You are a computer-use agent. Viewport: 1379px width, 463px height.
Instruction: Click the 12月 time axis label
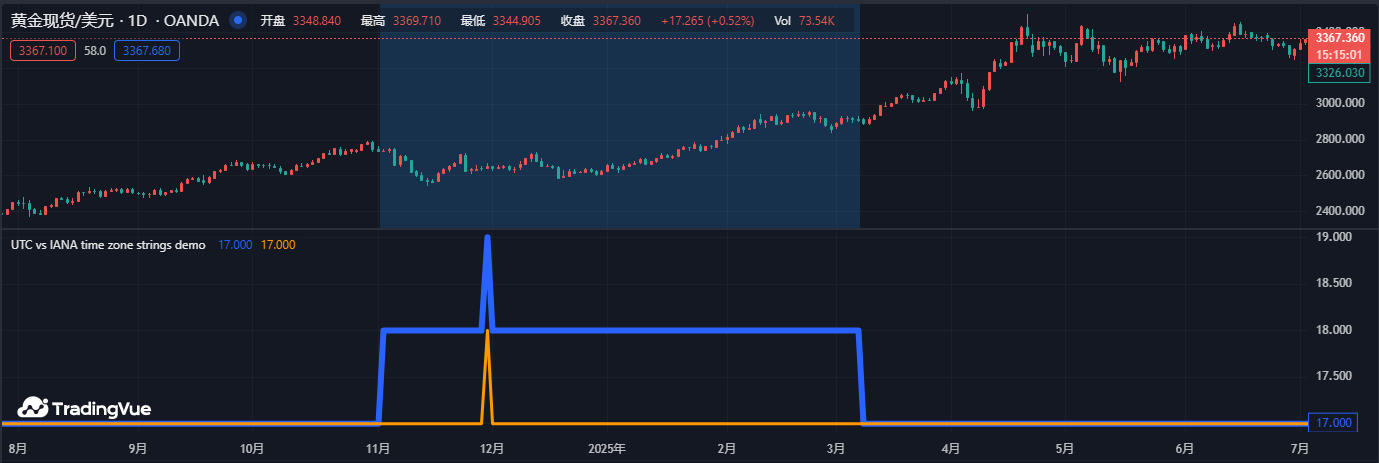(x=491, y=449)
